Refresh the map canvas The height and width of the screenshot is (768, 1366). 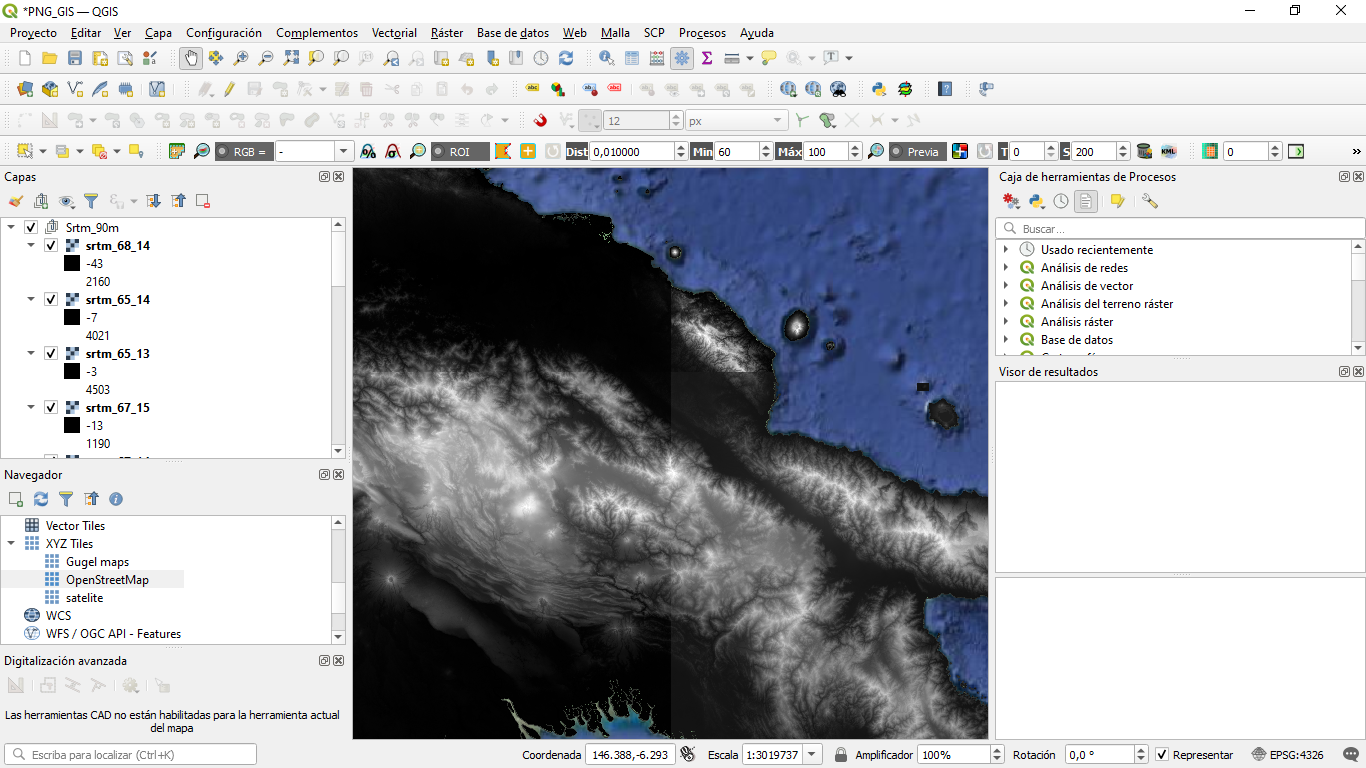pos(566,58)
